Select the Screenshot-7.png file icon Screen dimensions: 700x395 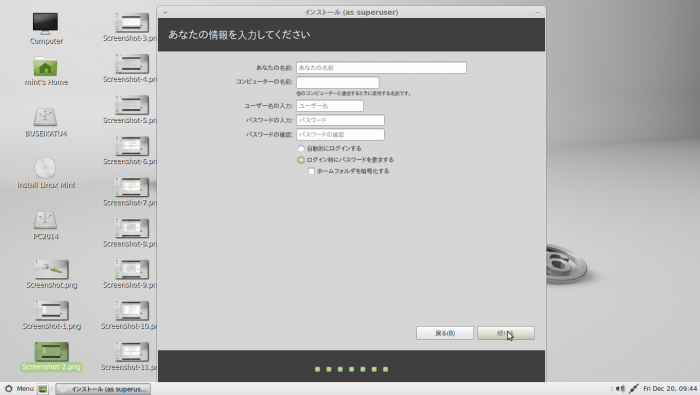[132, 187]
